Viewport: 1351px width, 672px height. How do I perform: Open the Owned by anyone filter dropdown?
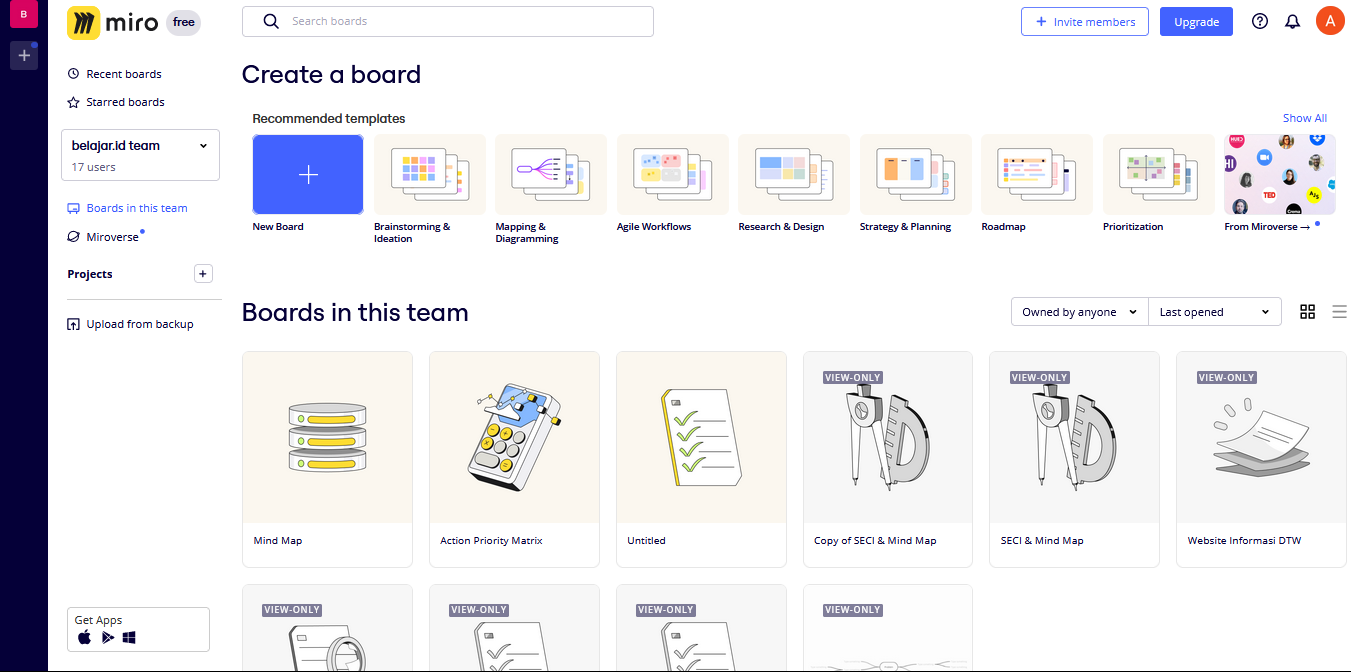(1078, 311)
